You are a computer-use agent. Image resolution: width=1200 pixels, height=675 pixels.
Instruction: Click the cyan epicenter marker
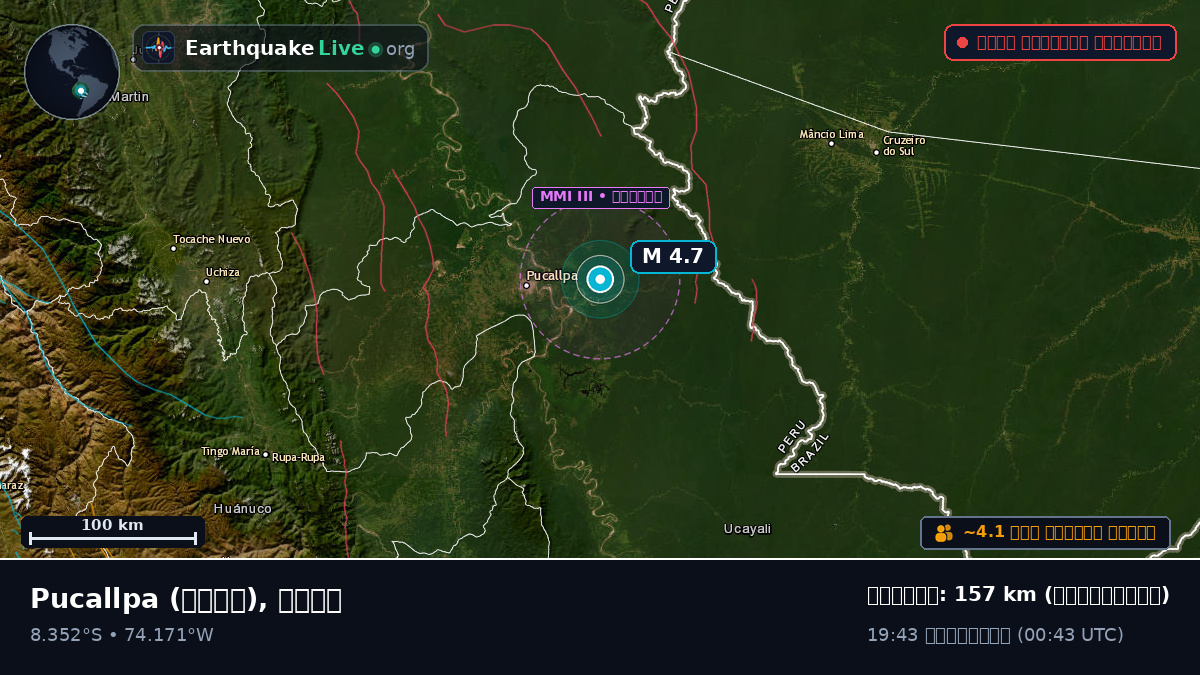600,279
